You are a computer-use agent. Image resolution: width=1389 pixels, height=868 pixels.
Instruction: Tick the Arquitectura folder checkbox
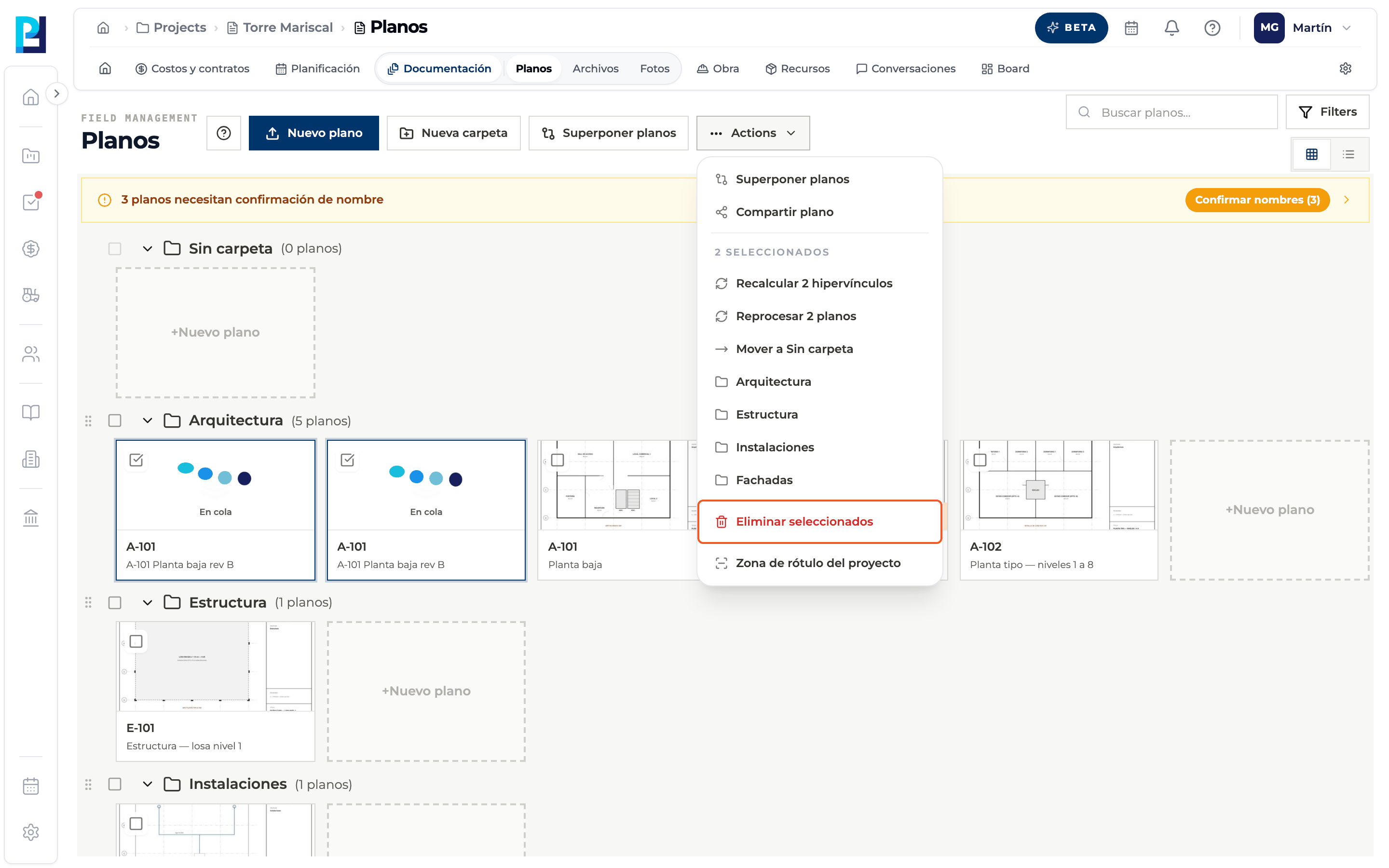click(115, 421)
